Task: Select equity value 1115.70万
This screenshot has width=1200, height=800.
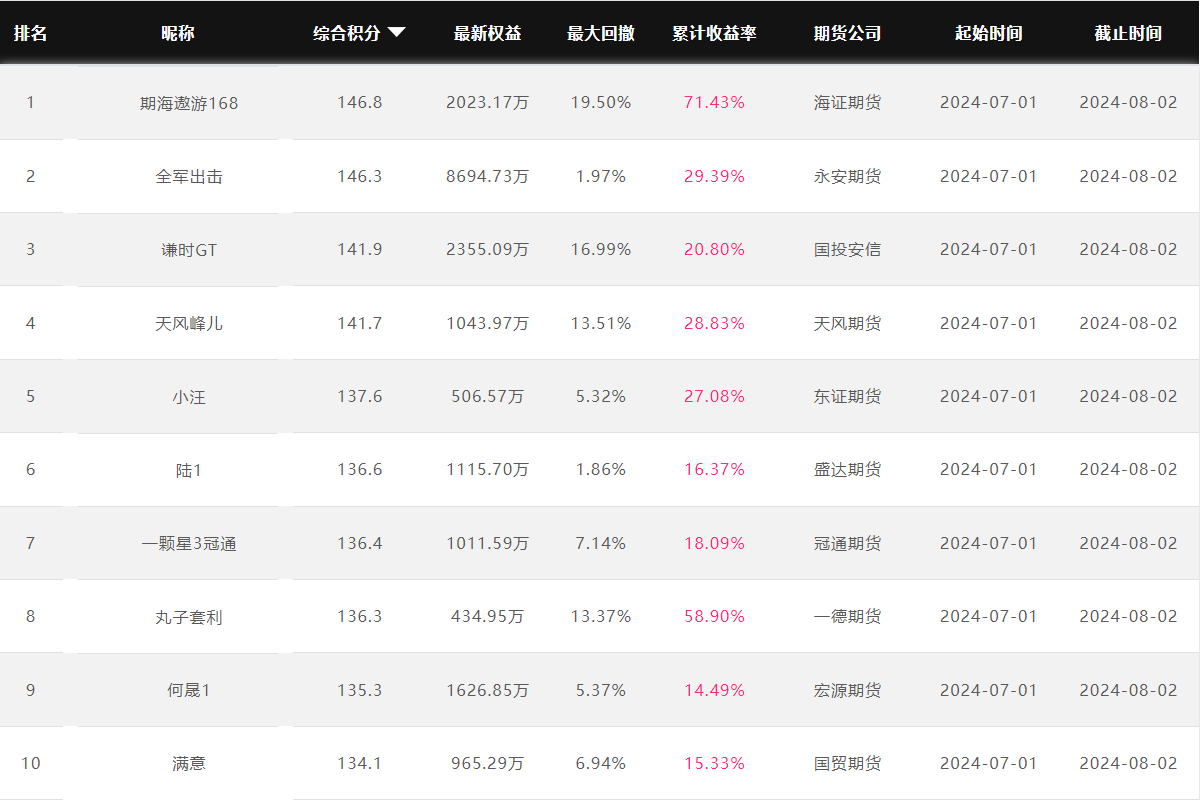Action: pos(487,469)
